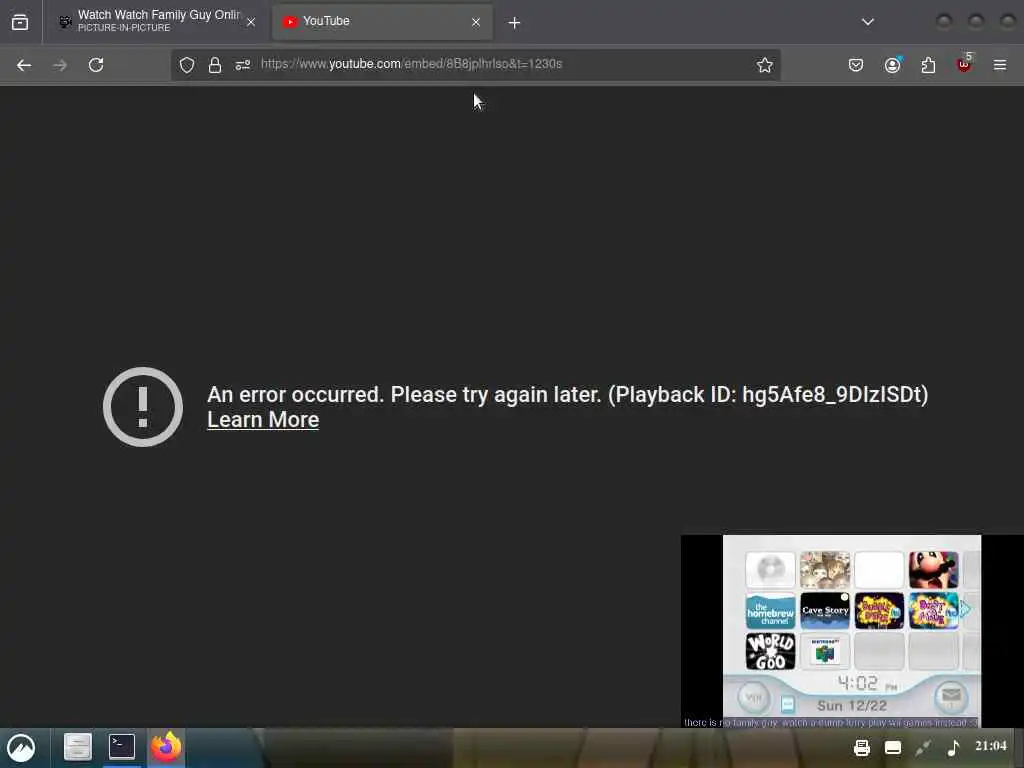Open the network connection tray icon
This screenshot has width=1024, height=768.
coord(923,748)
